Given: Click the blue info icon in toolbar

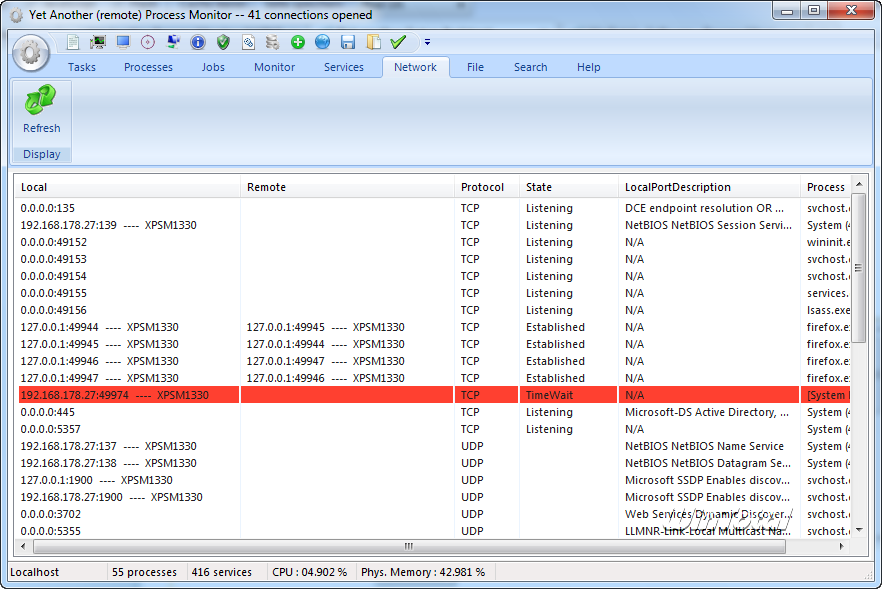Looking at the screenshot, I should click(197, 42).
